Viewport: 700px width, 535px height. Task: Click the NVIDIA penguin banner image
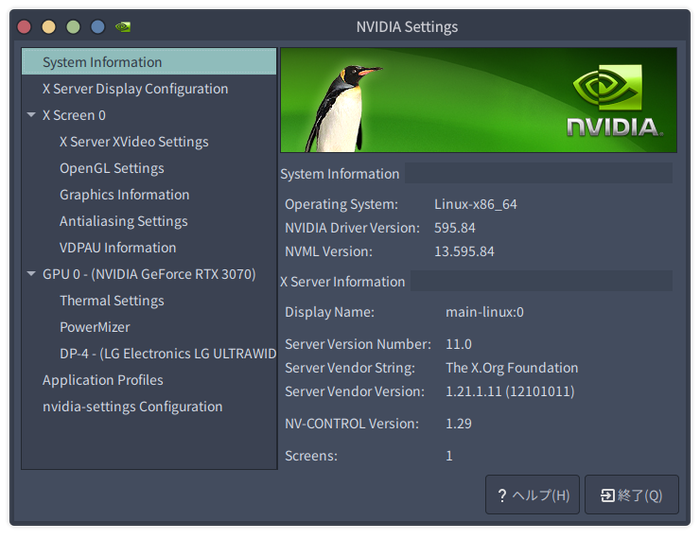pyautogui.click(x=479, y=100)
